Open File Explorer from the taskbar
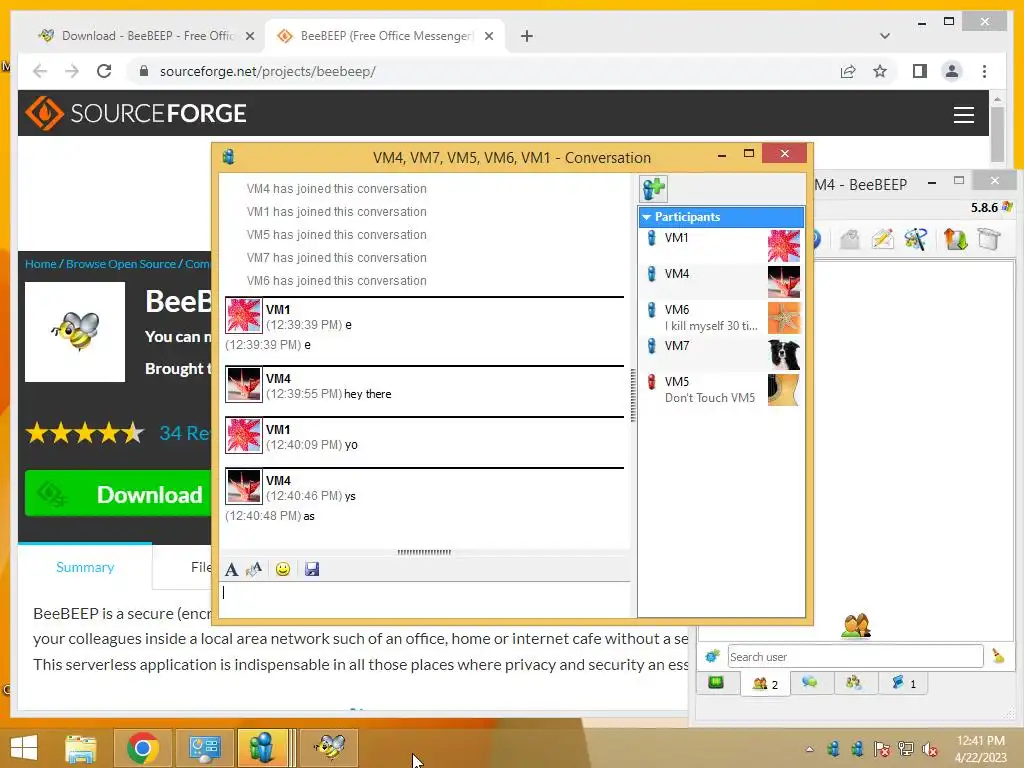The image size is (1024, 768). click(x=80, y=748)
